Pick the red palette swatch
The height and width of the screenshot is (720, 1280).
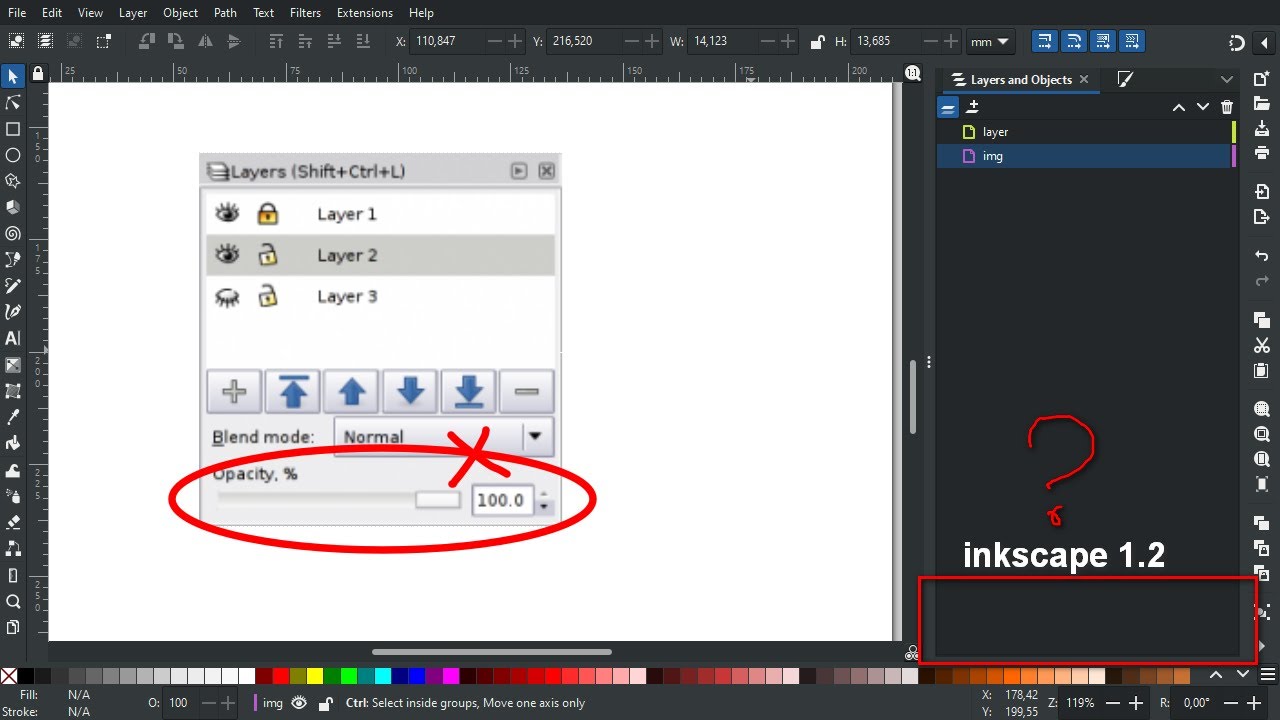281,676
